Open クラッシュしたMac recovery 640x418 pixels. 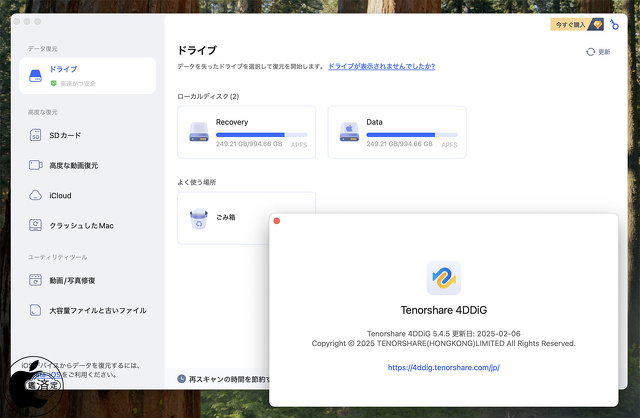coord(87,225)
